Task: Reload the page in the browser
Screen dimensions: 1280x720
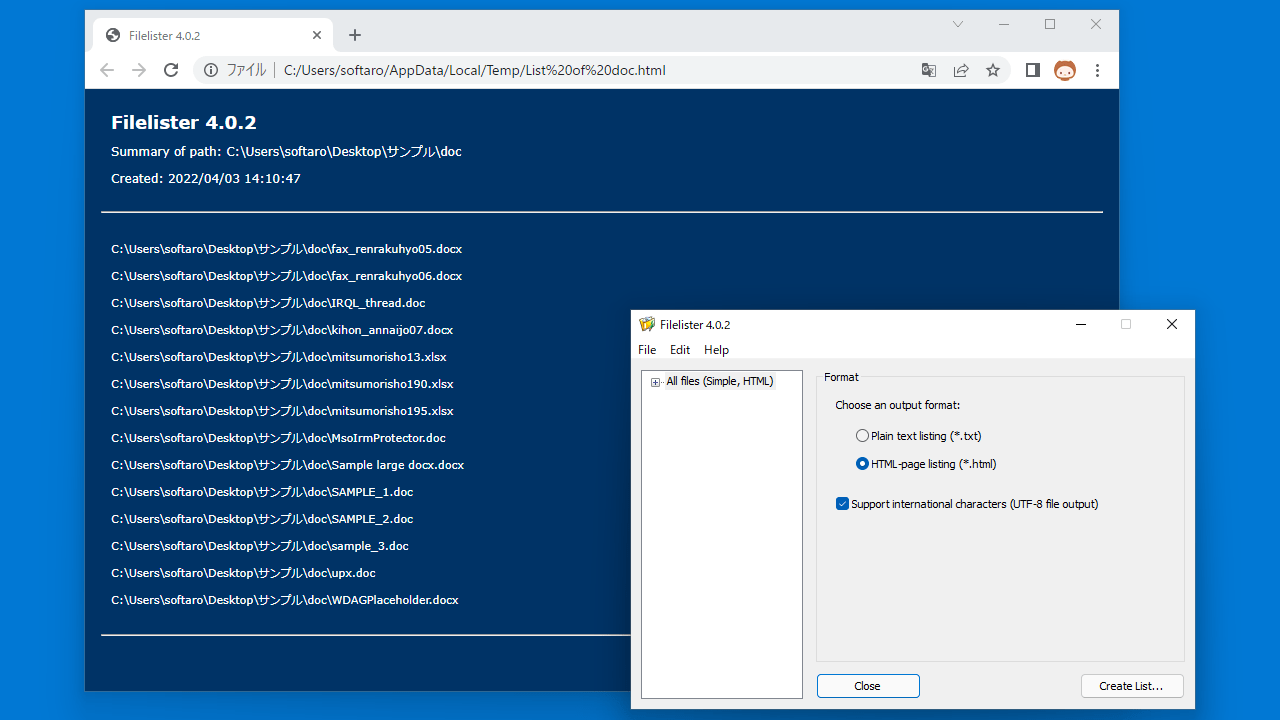Action: click(171, 70)
